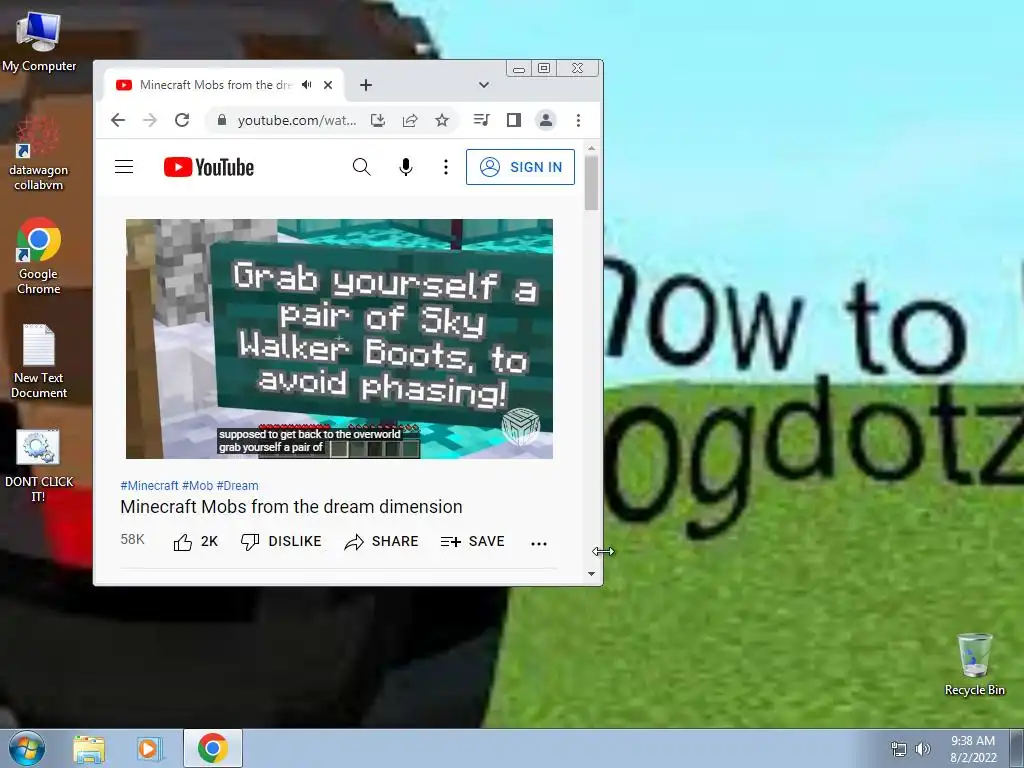Click the vertical scrollbar thumb

pos(592,183)
